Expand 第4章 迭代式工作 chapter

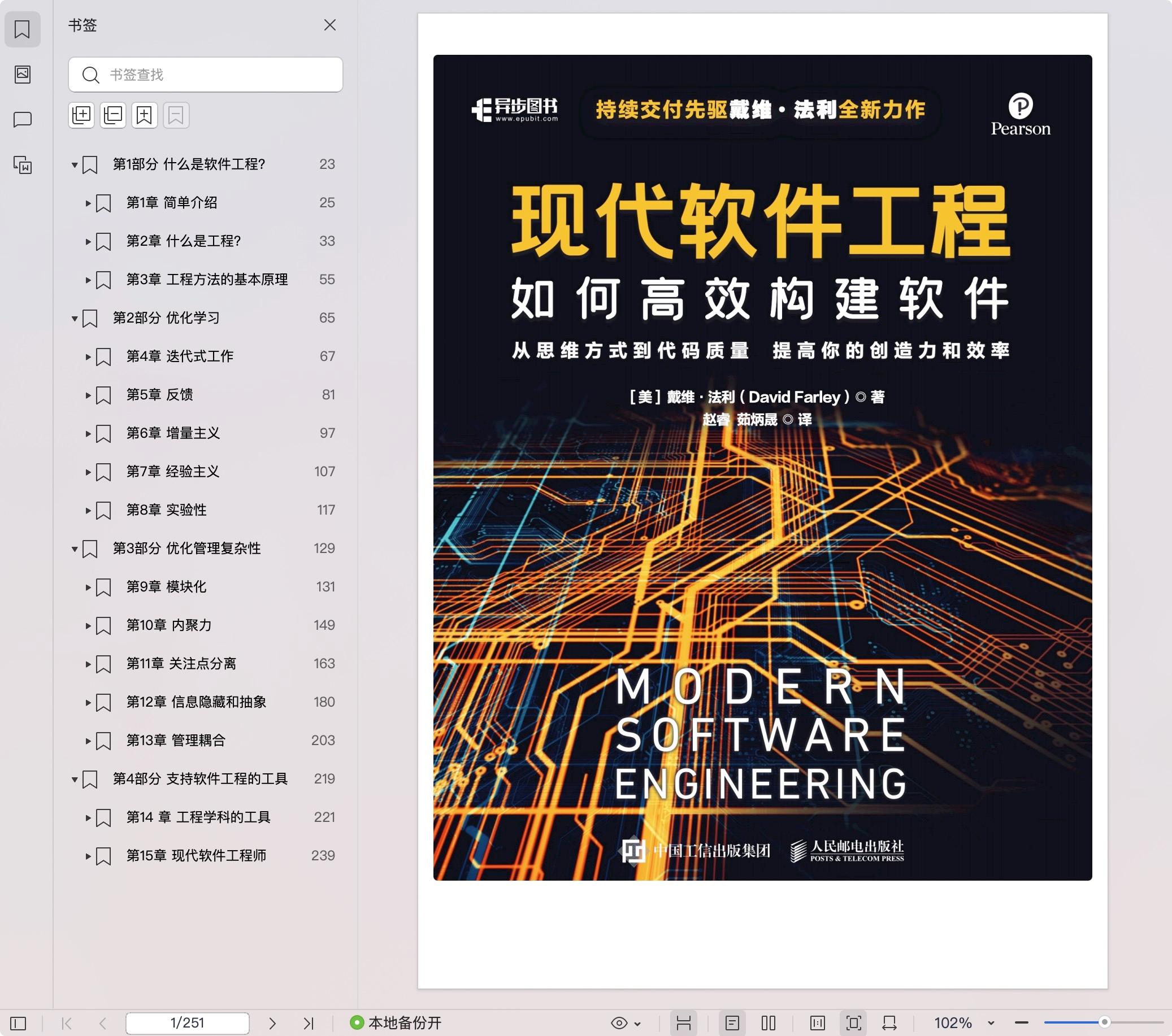[88, 356]
